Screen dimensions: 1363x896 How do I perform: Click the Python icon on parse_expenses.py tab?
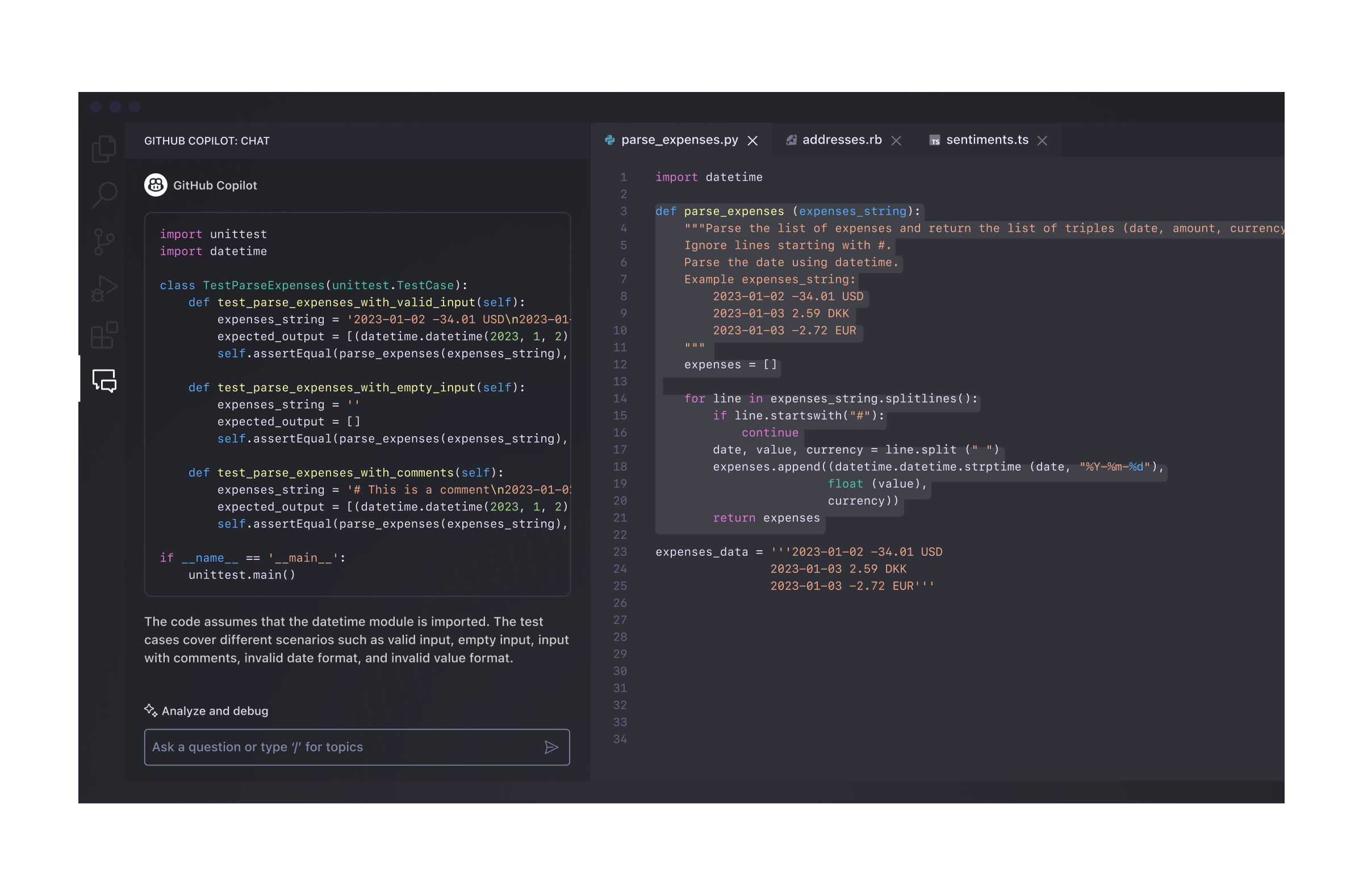pos(610,139)
